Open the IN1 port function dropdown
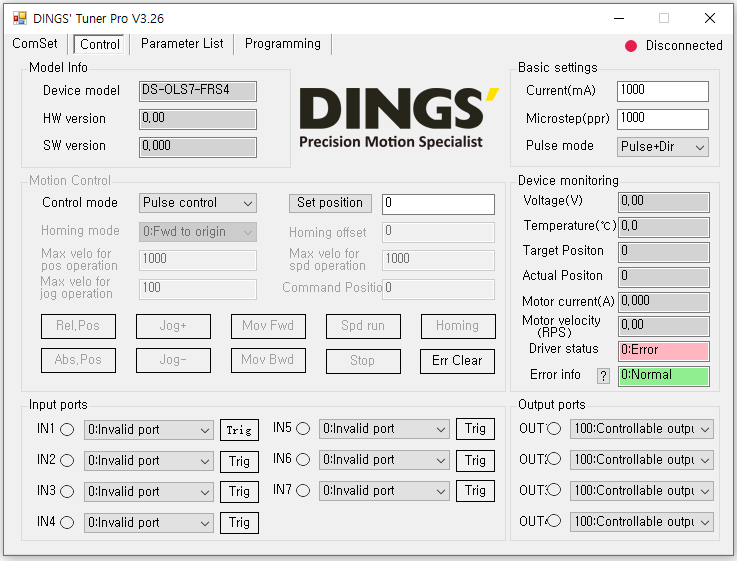This screenshot has height=561, width=737. pyautogui.click(x=149, y=430)
